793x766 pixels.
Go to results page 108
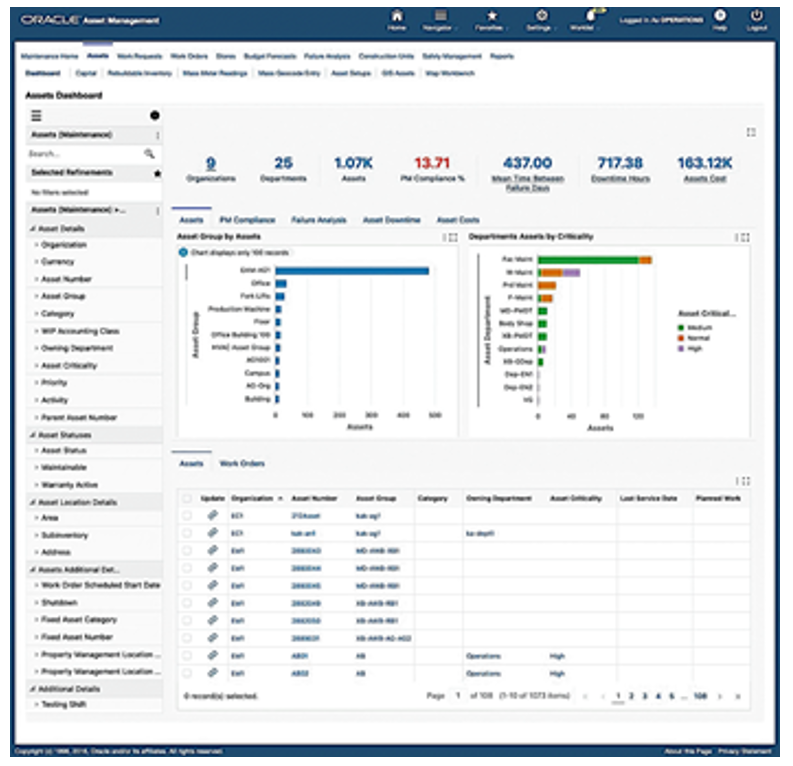point(700,696)
